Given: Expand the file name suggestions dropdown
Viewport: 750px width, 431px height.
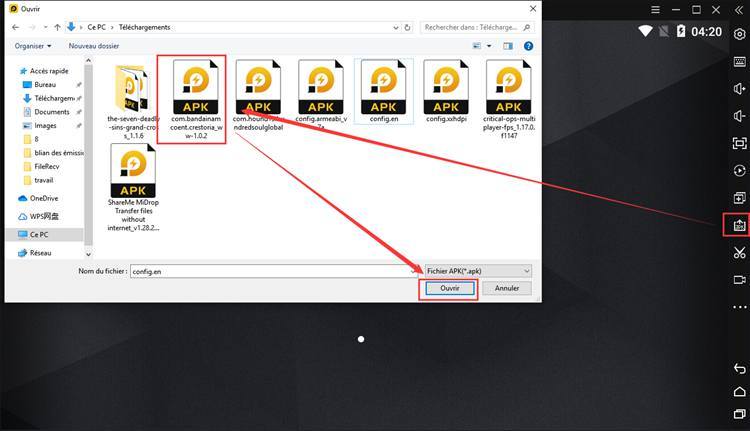Looking at the screenshot, I should pyautogui.click(x=413, y=271).
